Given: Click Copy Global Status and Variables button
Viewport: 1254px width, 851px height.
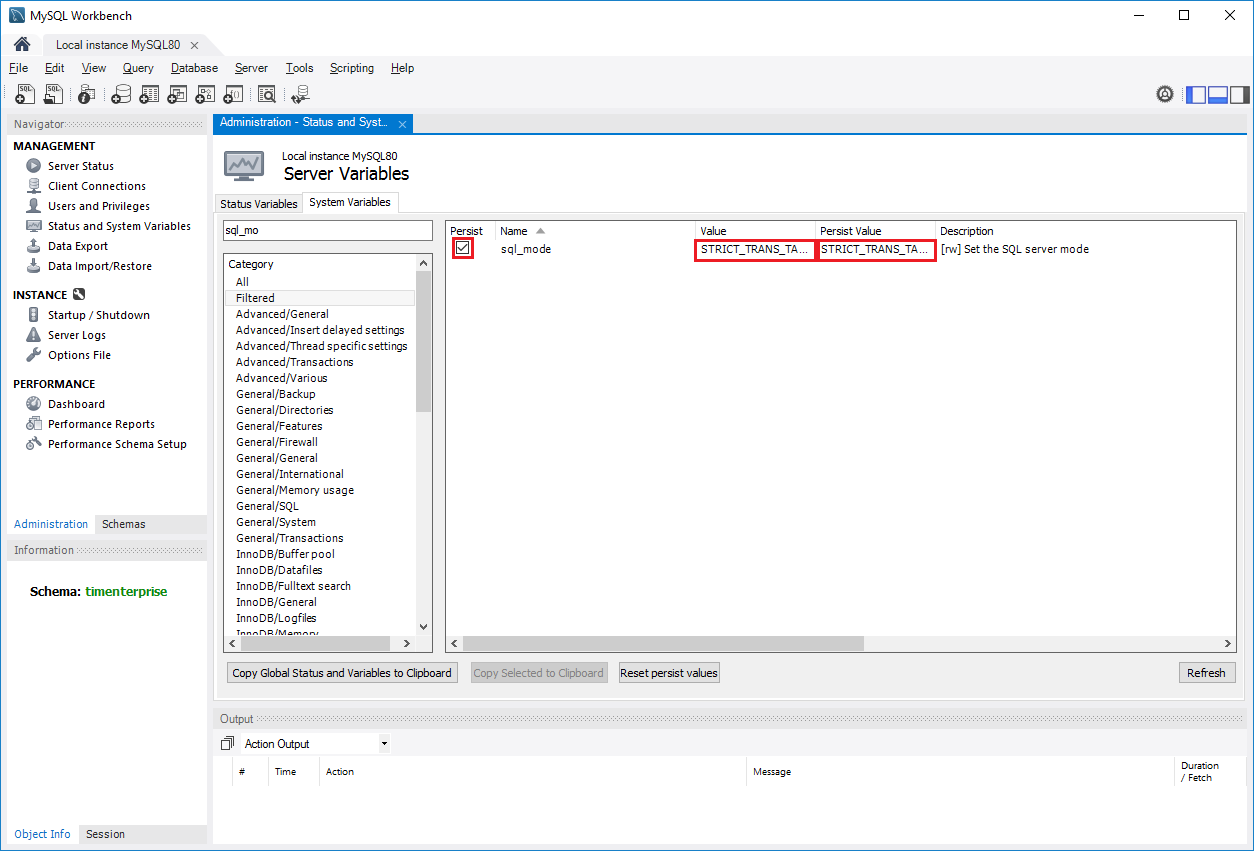Looking at the screenshot, I should tap(342, 673).
